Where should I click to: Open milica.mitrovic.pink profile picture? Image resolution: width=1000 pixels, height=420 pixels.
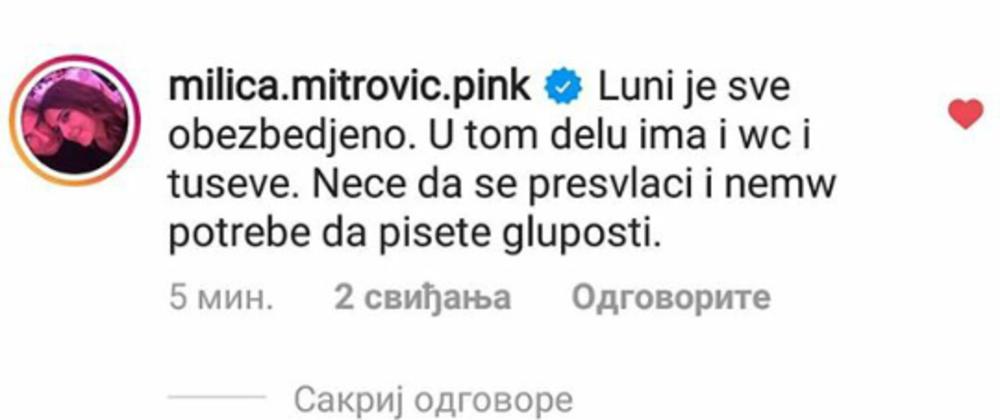[75, 120]
